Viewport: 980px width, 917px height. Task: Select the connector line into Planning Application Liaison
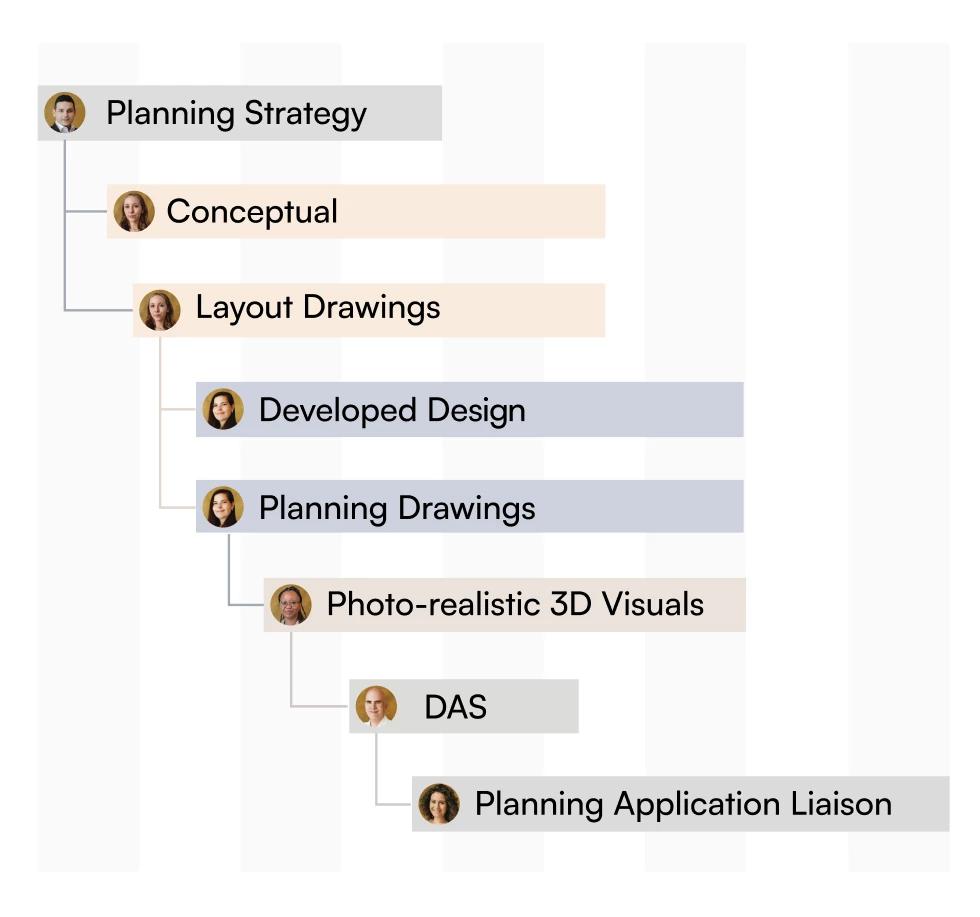[394, 804]
